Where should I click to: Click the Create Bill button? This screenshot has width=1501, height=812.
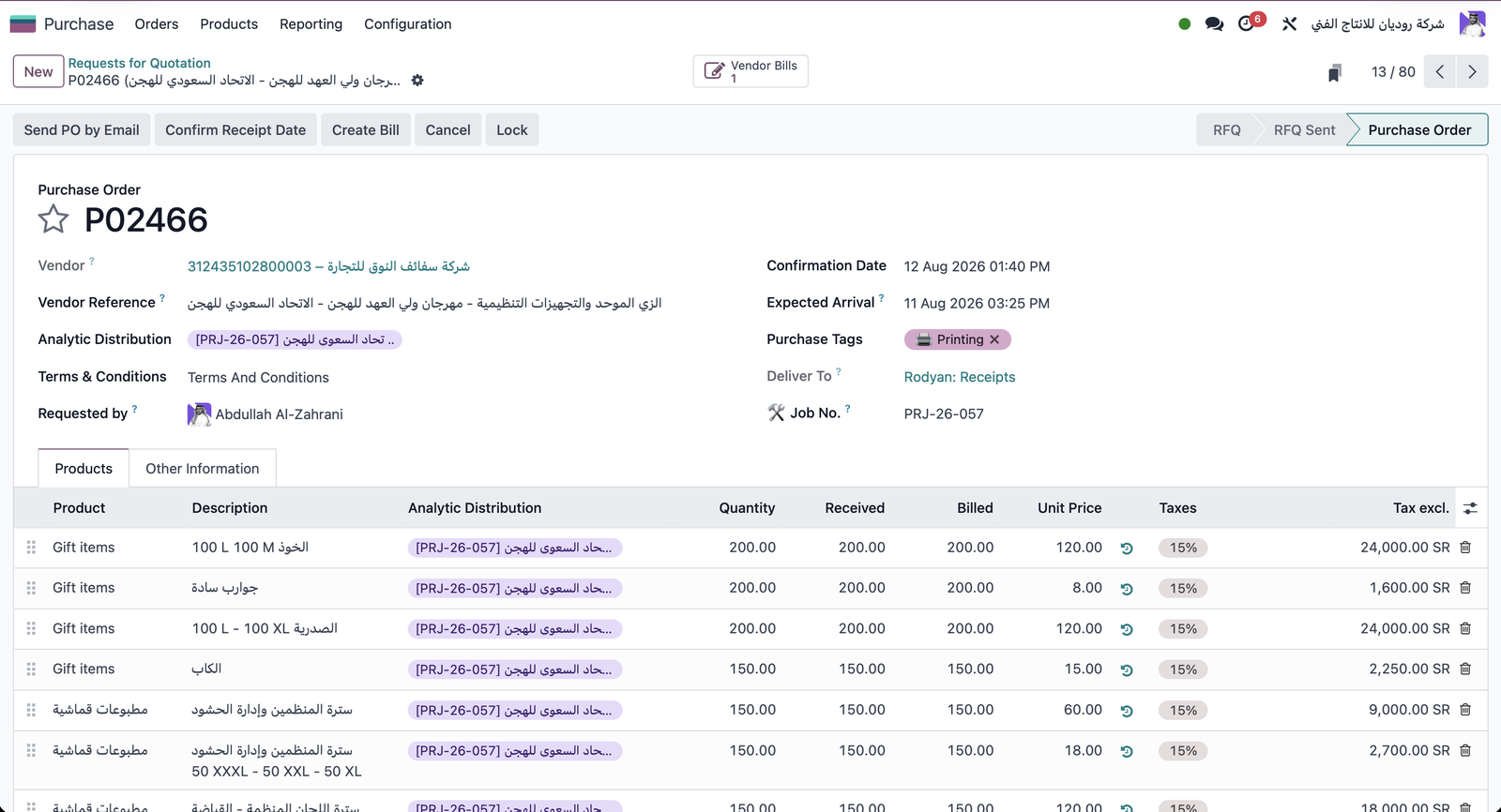tap(365, 130)
